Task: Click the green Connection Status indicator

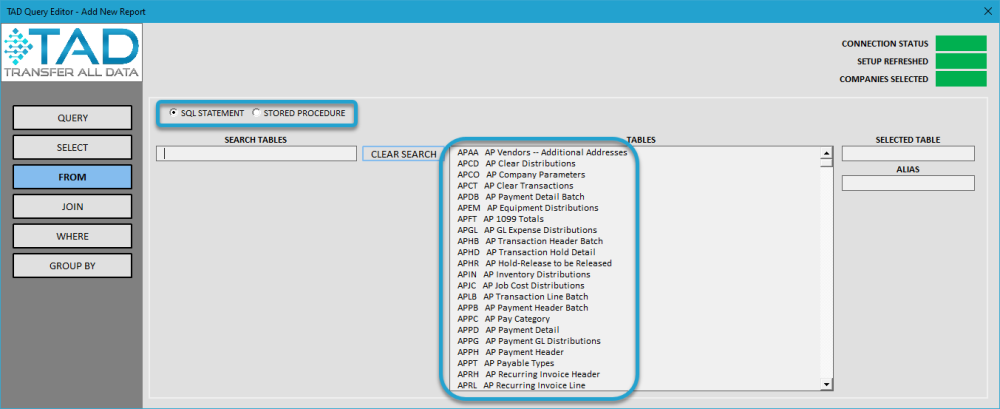Action: [x=961, y=43]
